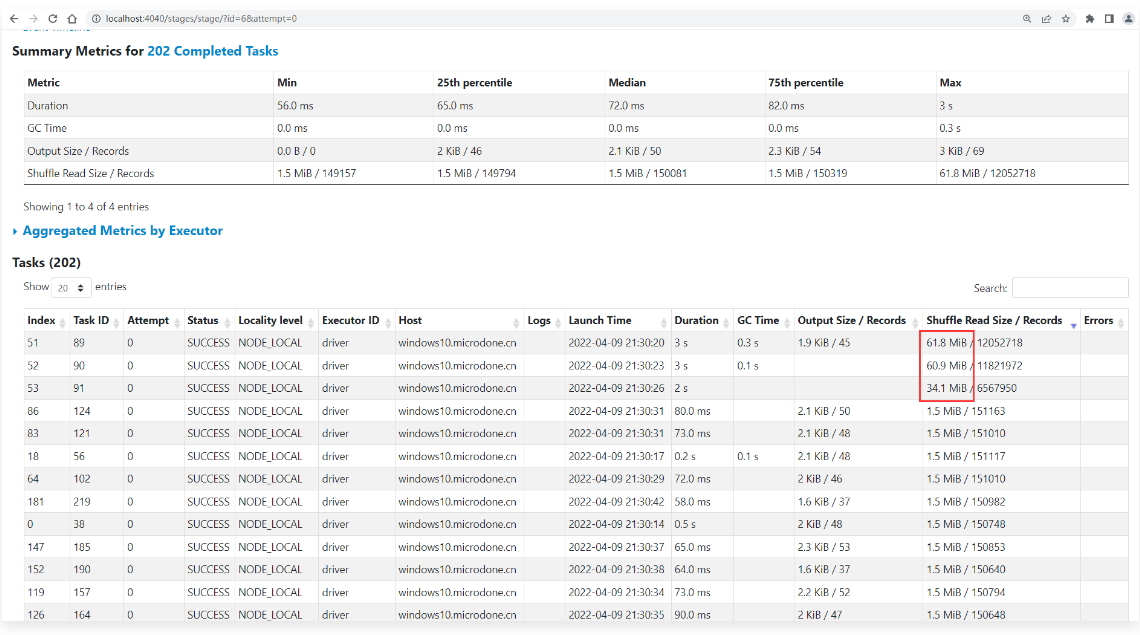Select the Duration metric row label
The height and width of the screenshot is (635, 1140).
tap(47, 105)
